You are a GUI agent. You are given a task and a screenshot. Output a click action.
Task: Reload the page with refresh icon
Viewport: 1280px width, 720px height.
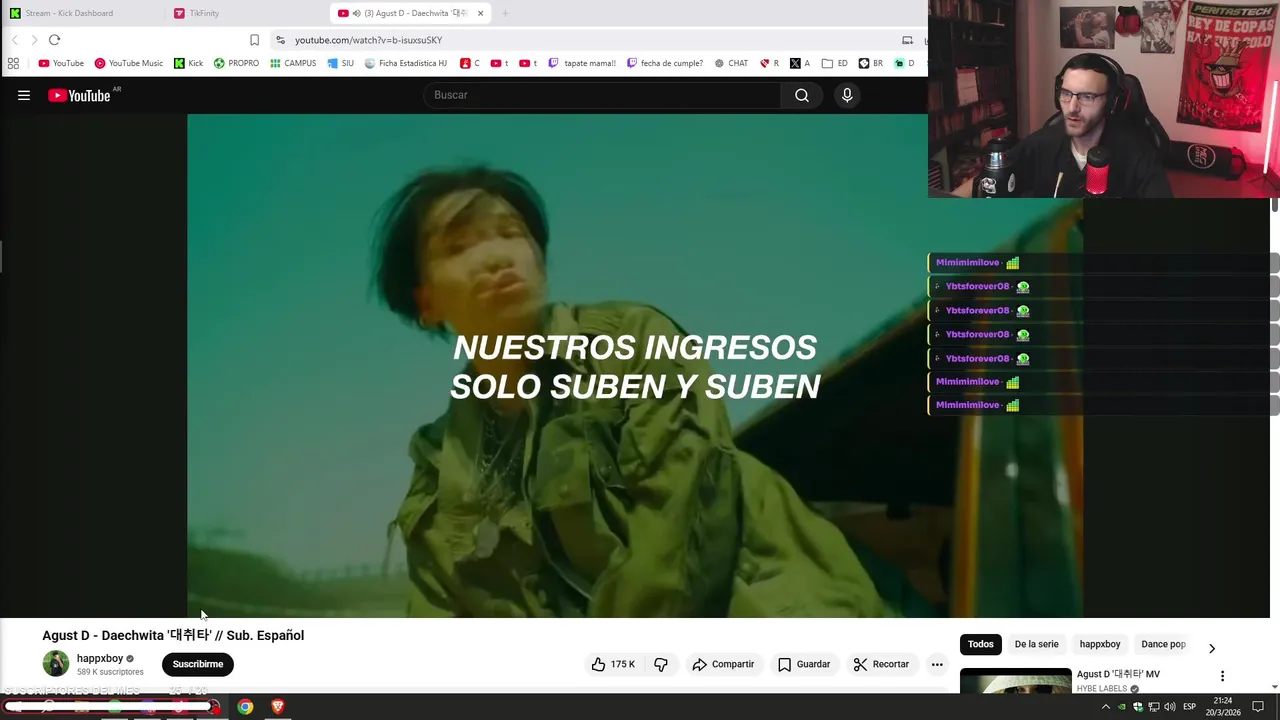pyautogui.click(x=54, y=40)
